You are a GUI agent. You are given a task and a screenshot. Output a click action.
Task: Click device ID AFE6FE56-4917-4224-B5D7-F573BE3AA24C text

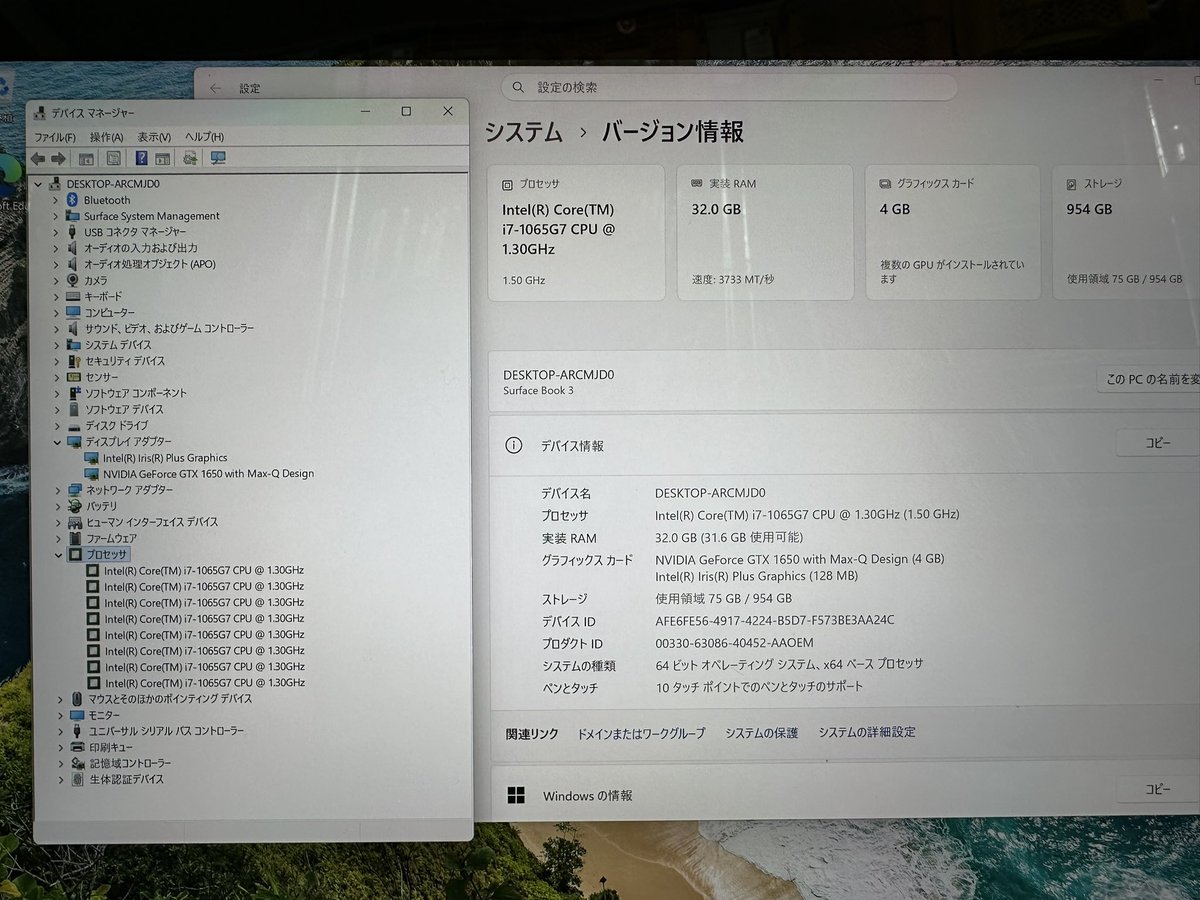[775, 621]
